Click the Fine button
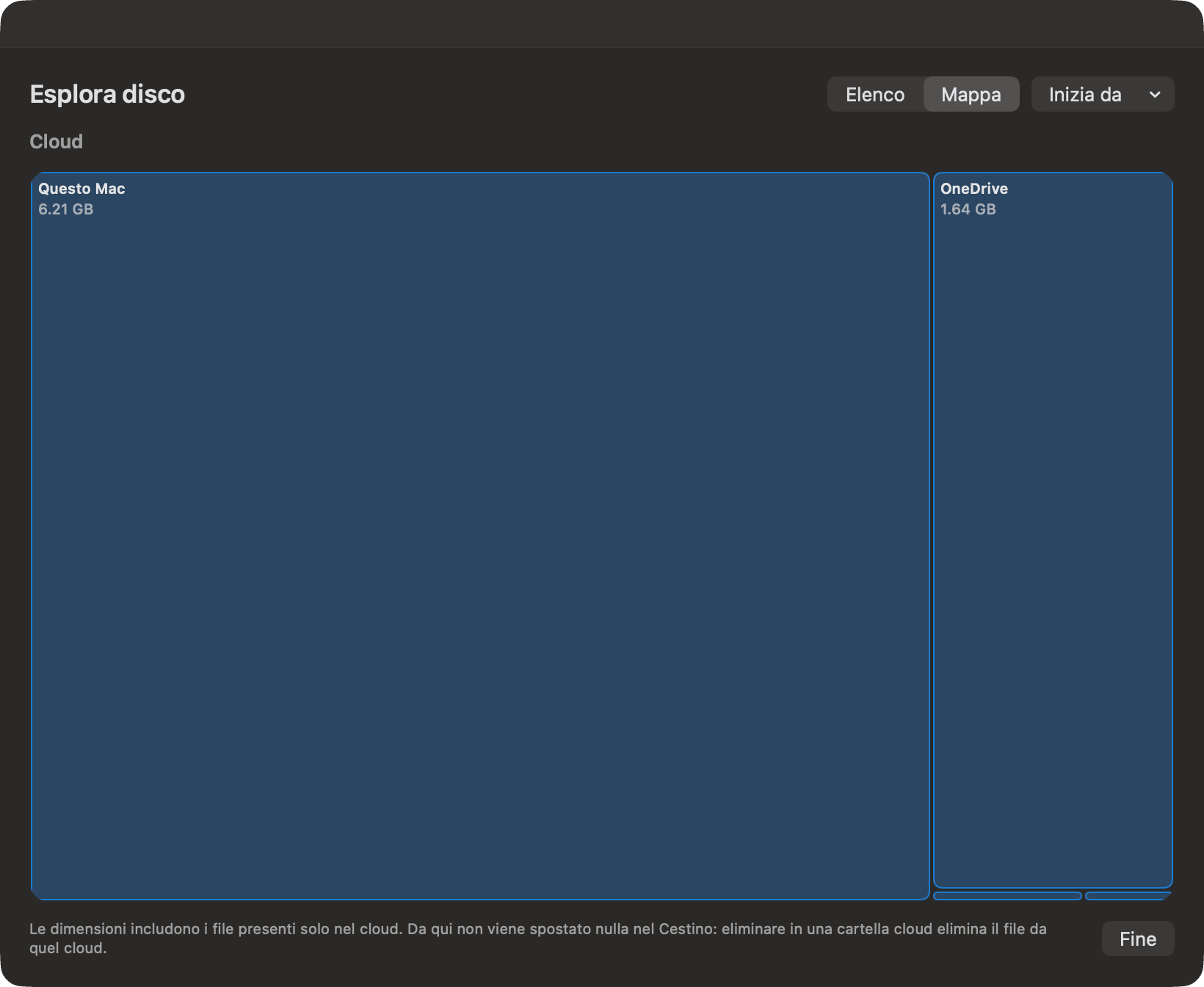This screenshot has width=1204, height=987. (1137, 939)
